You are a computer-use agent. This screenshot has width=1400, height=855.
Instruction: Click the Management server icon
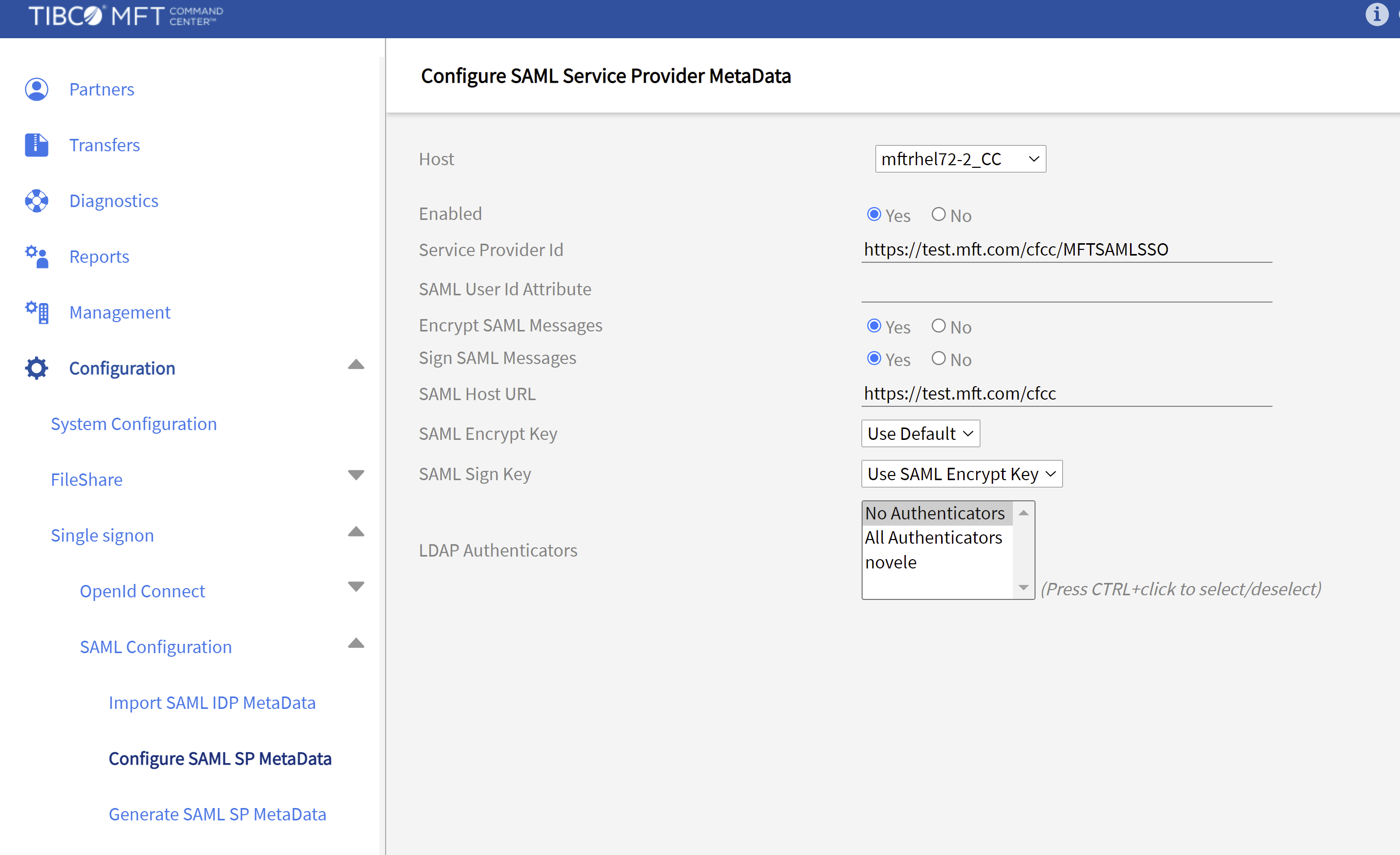pyautogui.click(x=36, y=312)
